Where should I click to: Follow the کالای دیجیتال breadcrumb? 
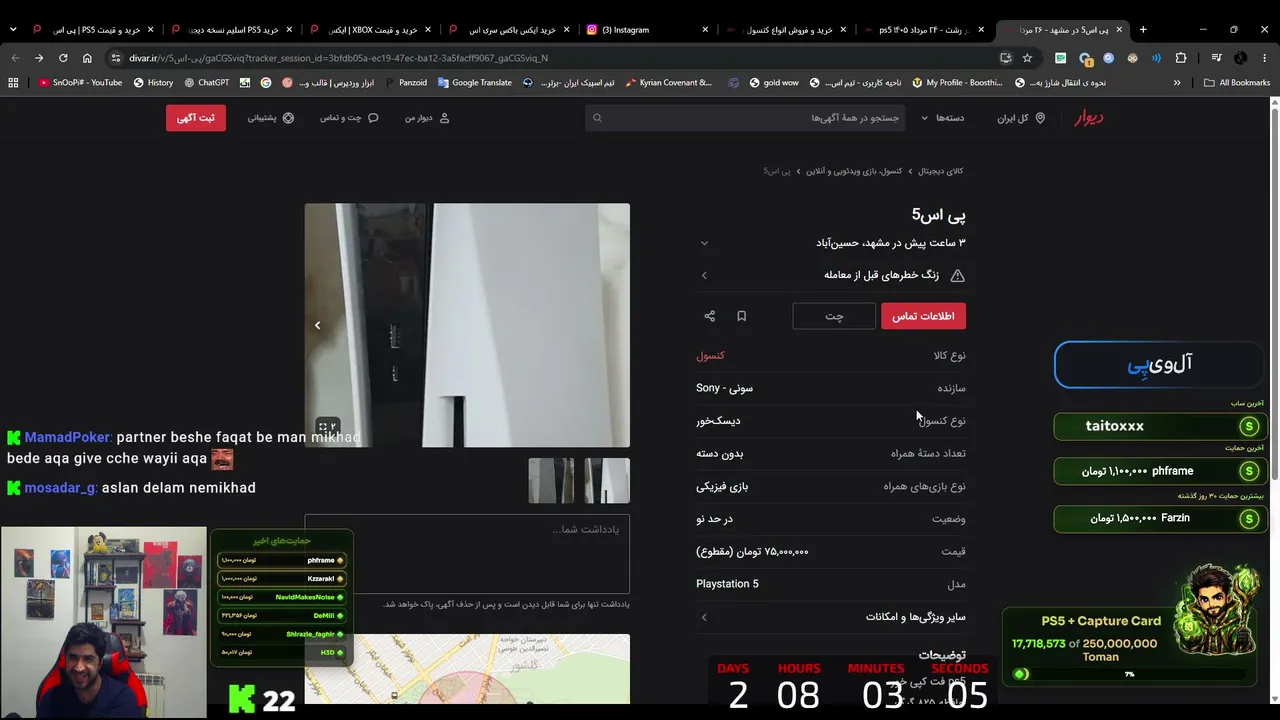[x=940, y=171]
